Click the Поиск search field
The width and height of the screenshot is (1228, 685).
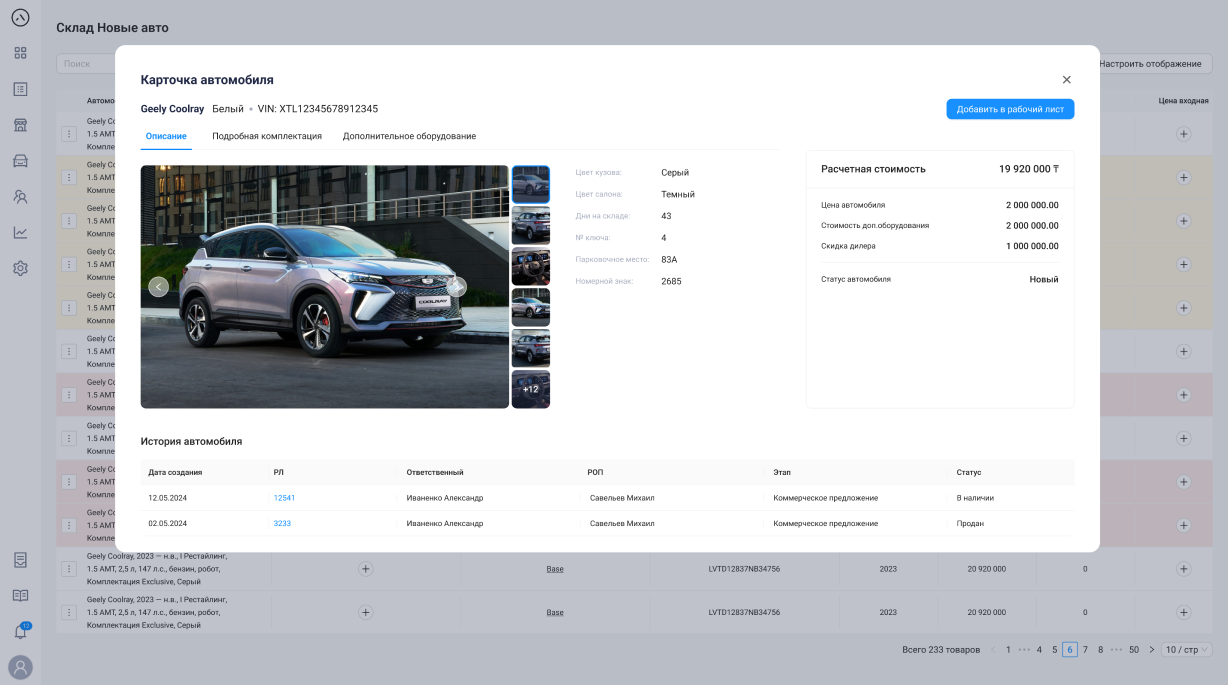[85, 64]
